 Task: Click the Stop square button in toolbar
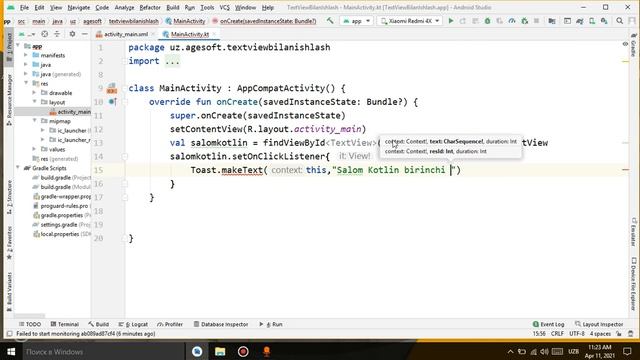pyautogui.click(x=536, y=20)
